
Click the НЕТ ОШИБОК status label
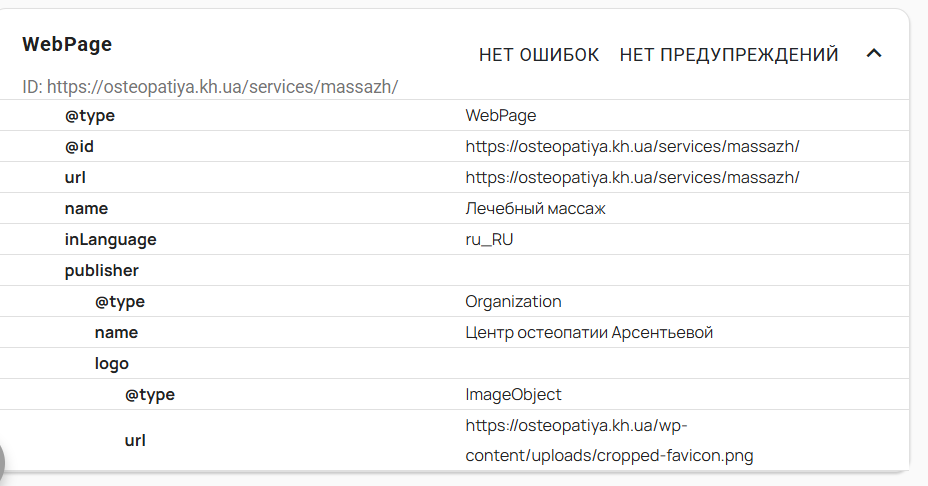[539, 55]
